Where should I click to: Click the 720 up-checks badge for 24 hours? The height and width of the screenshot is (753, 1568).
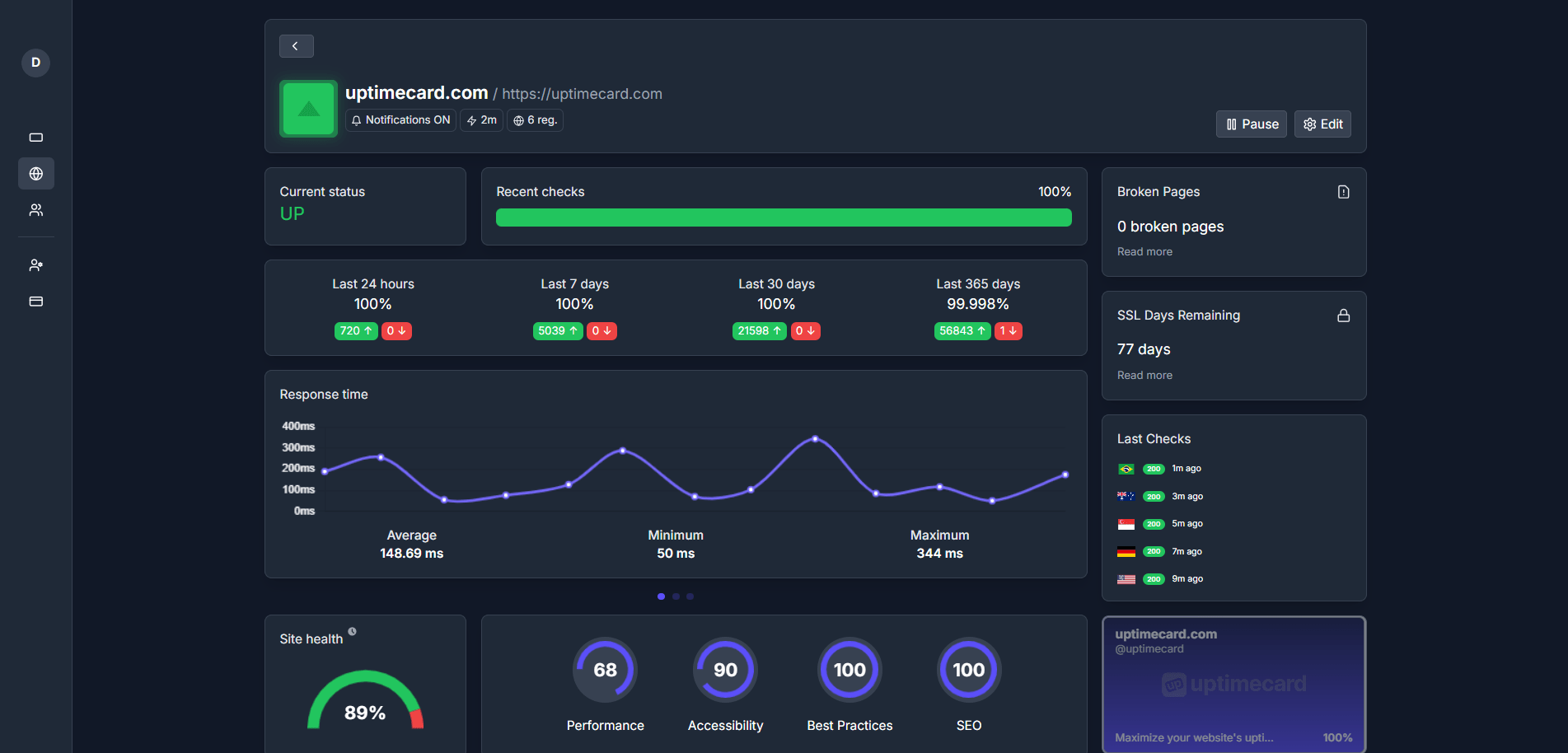click(356, 331)
